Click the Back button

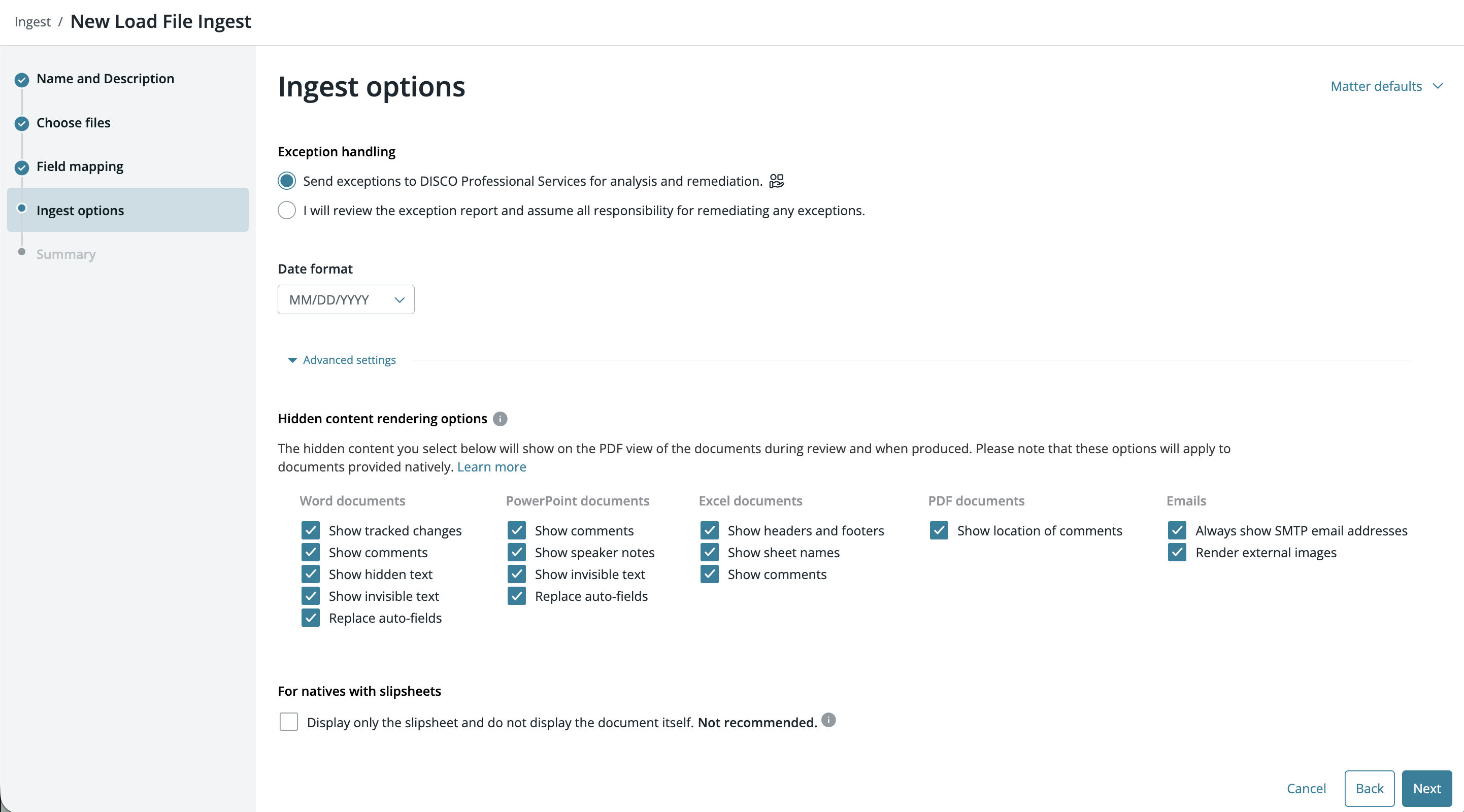[1370, 788]
